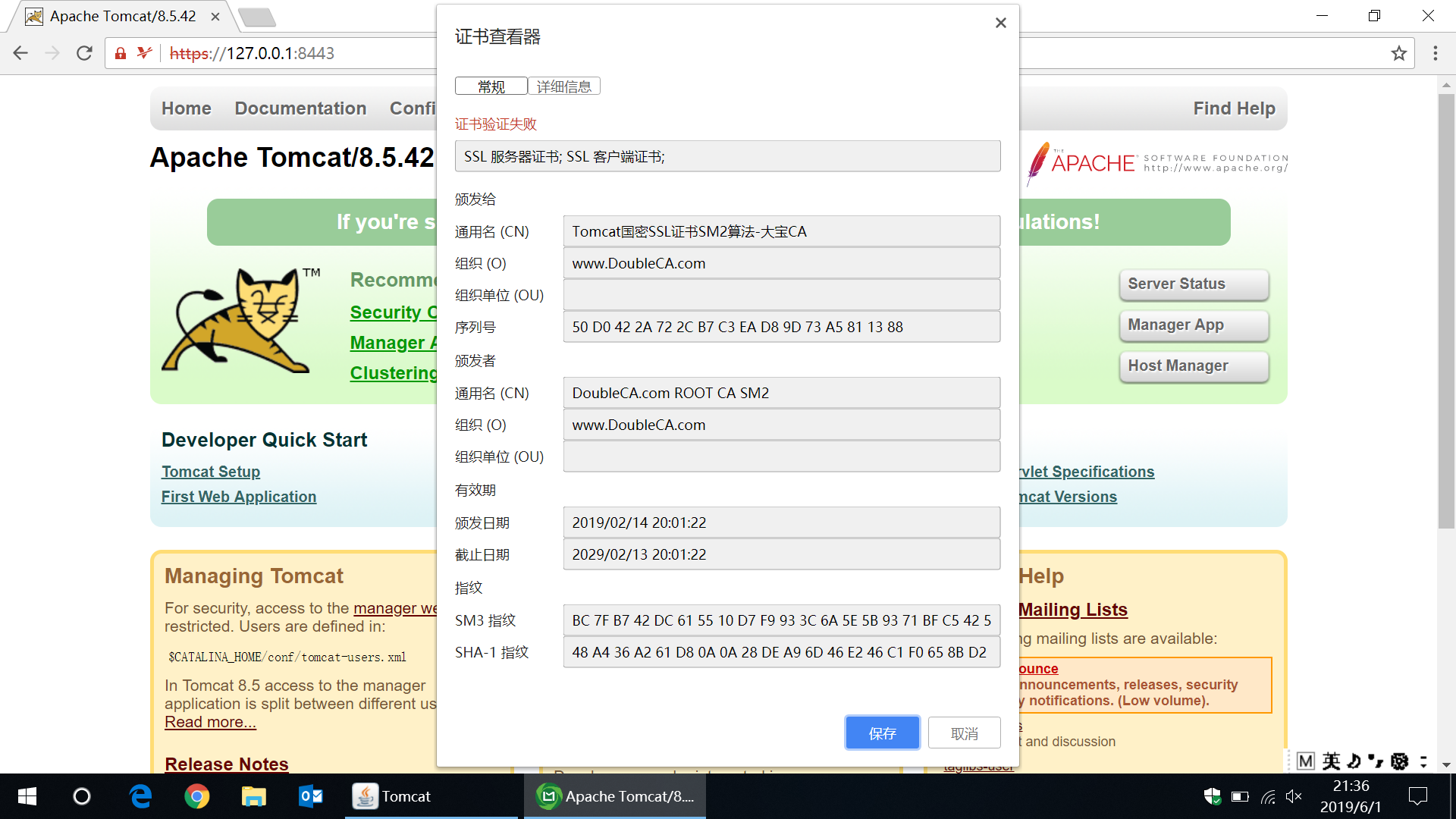Click the 保存 button
The height and width of the screenshot is (819, 1456).
882,733
